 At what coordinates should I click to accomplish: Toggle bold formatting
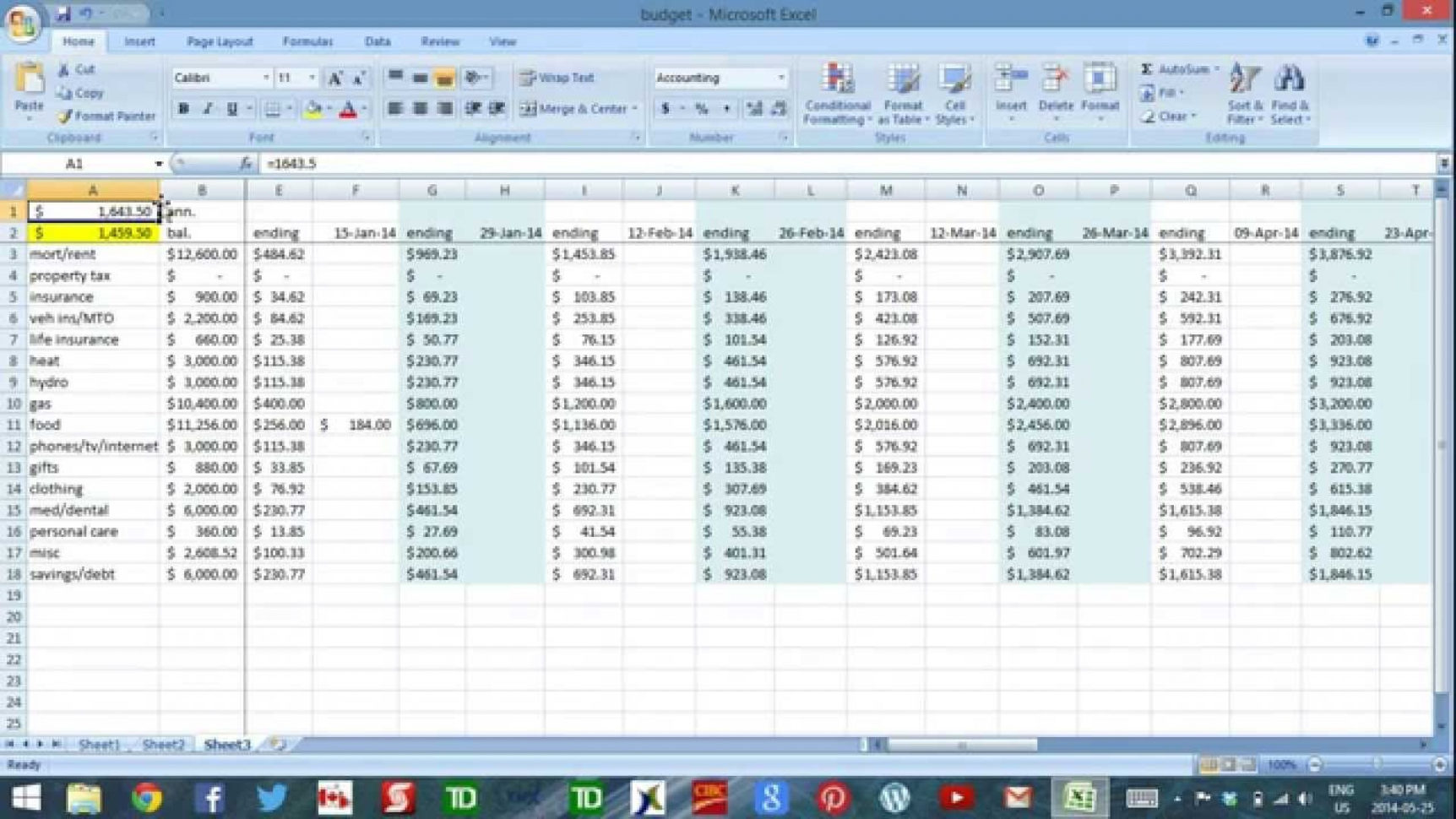(182, 108)
